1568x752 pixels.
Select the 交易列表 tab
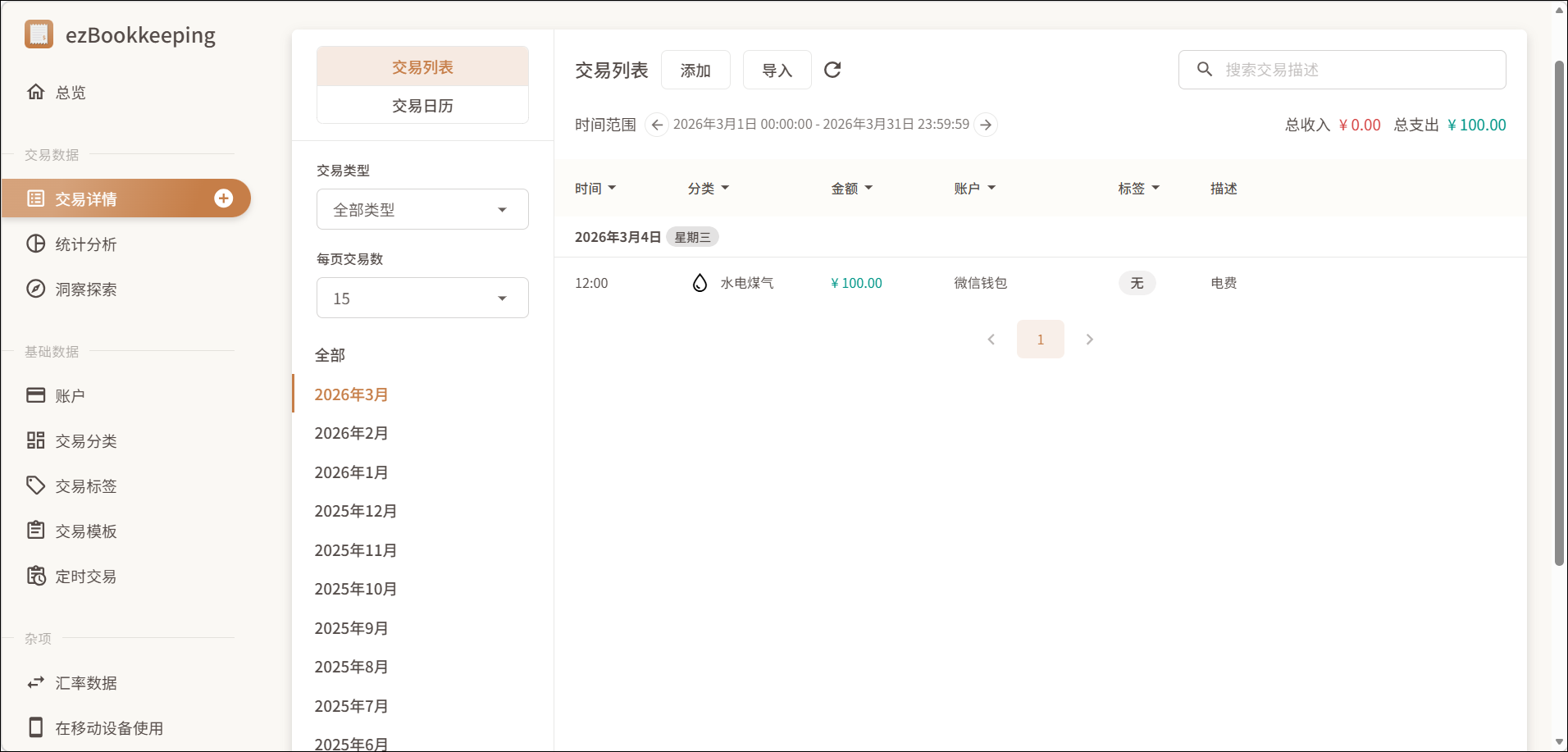click(x=422, y=67)
